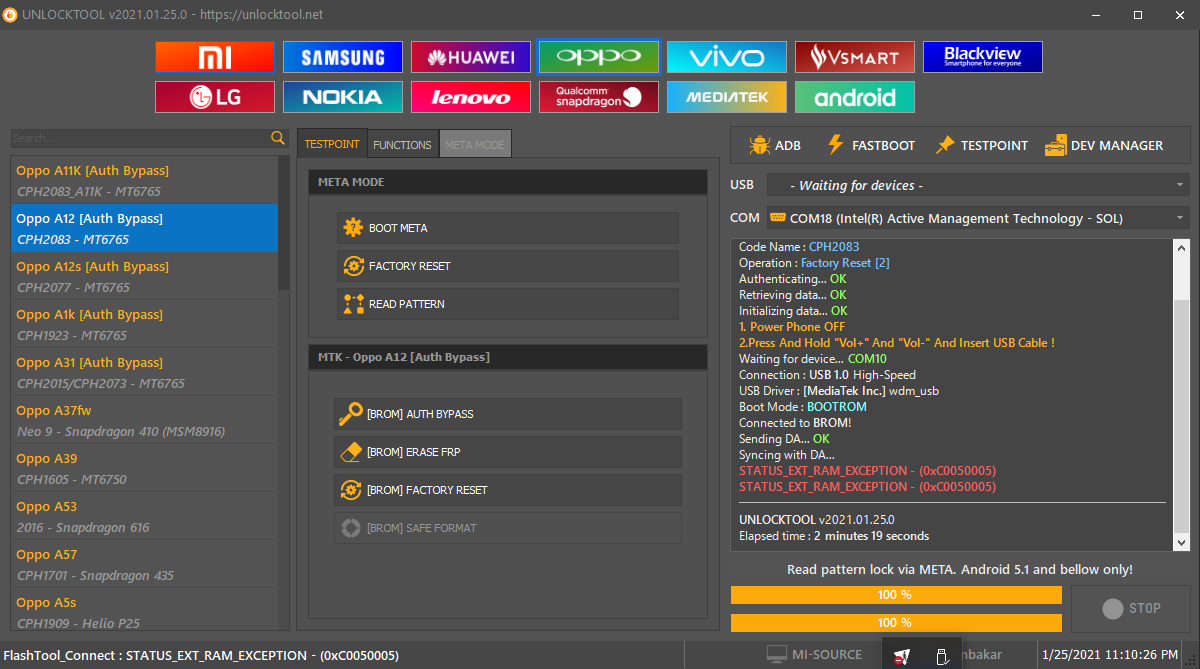Click the date and time in status bar
Screen dimensions: 1200x669
(x=1110, y=655)
